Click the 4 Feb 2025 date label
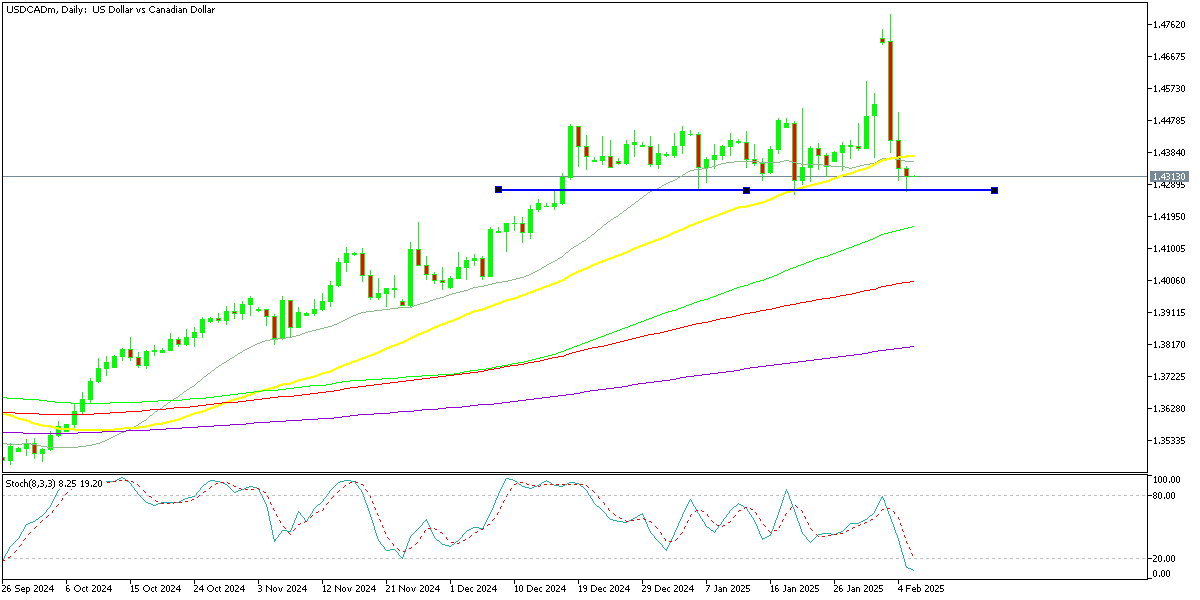Viewport: 1200px width, 600px height. 921,589
